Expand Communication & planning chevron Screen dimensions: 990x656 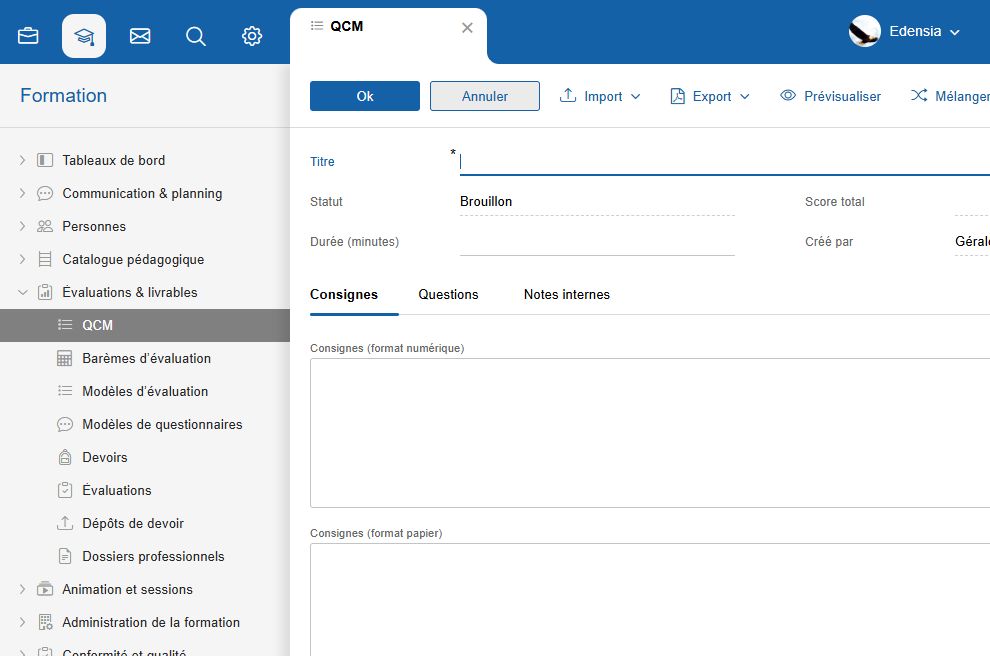[x=23, y=193]
